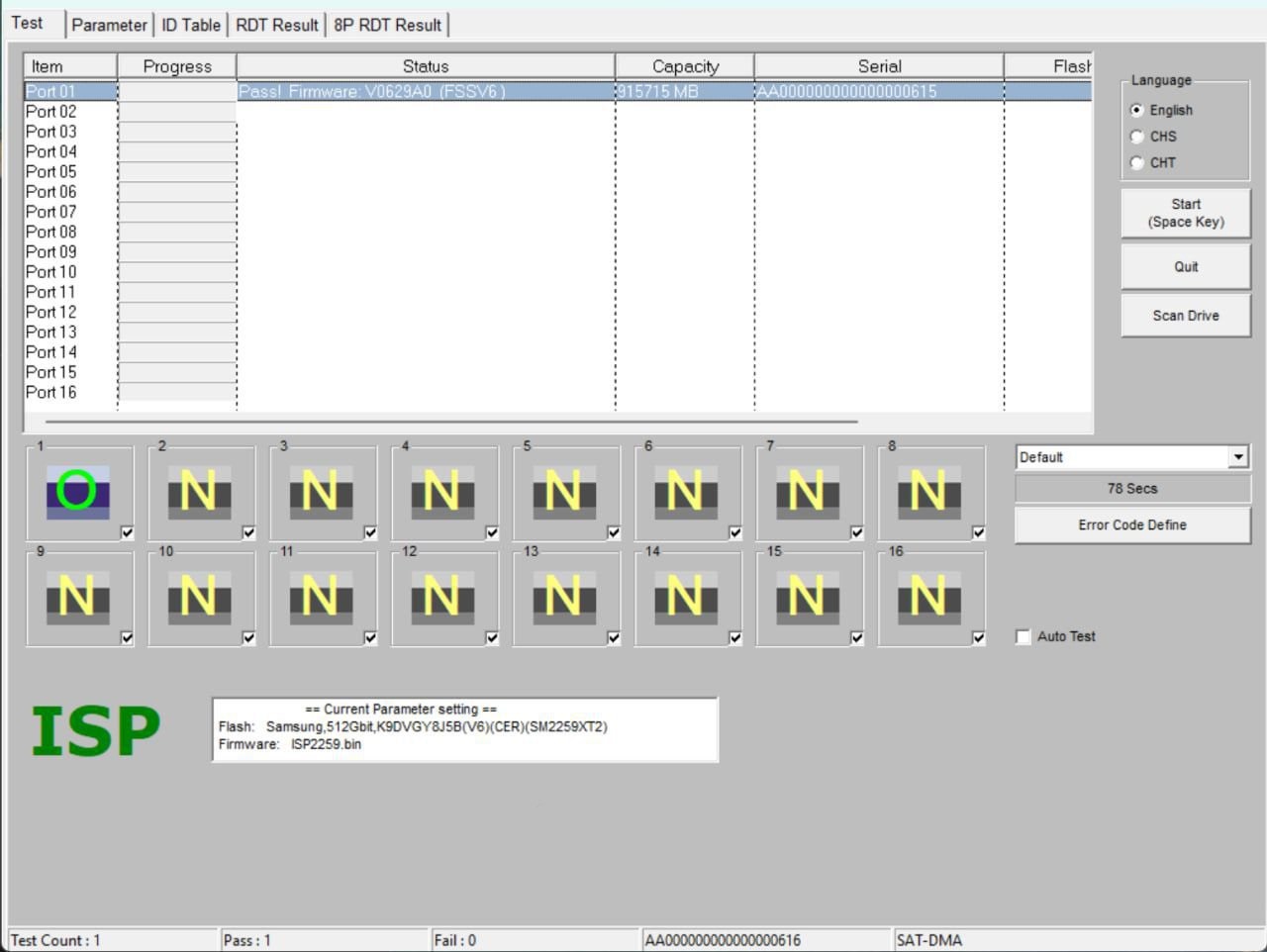Click the Test Count : 1 status entry

pyautogui.click(x=113, y=940)
